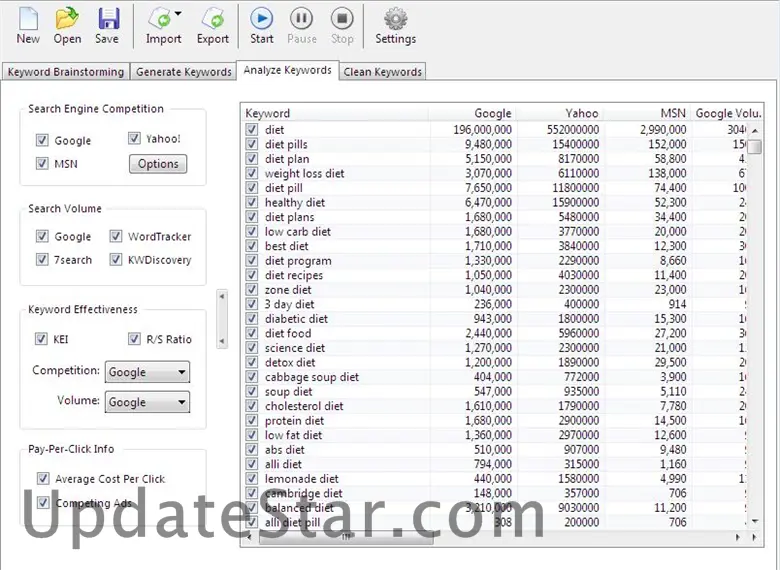Uncheck the Yahoo! competition checkbox
Viewport: 780px width, 570px height.
click(x=135, y=139)
